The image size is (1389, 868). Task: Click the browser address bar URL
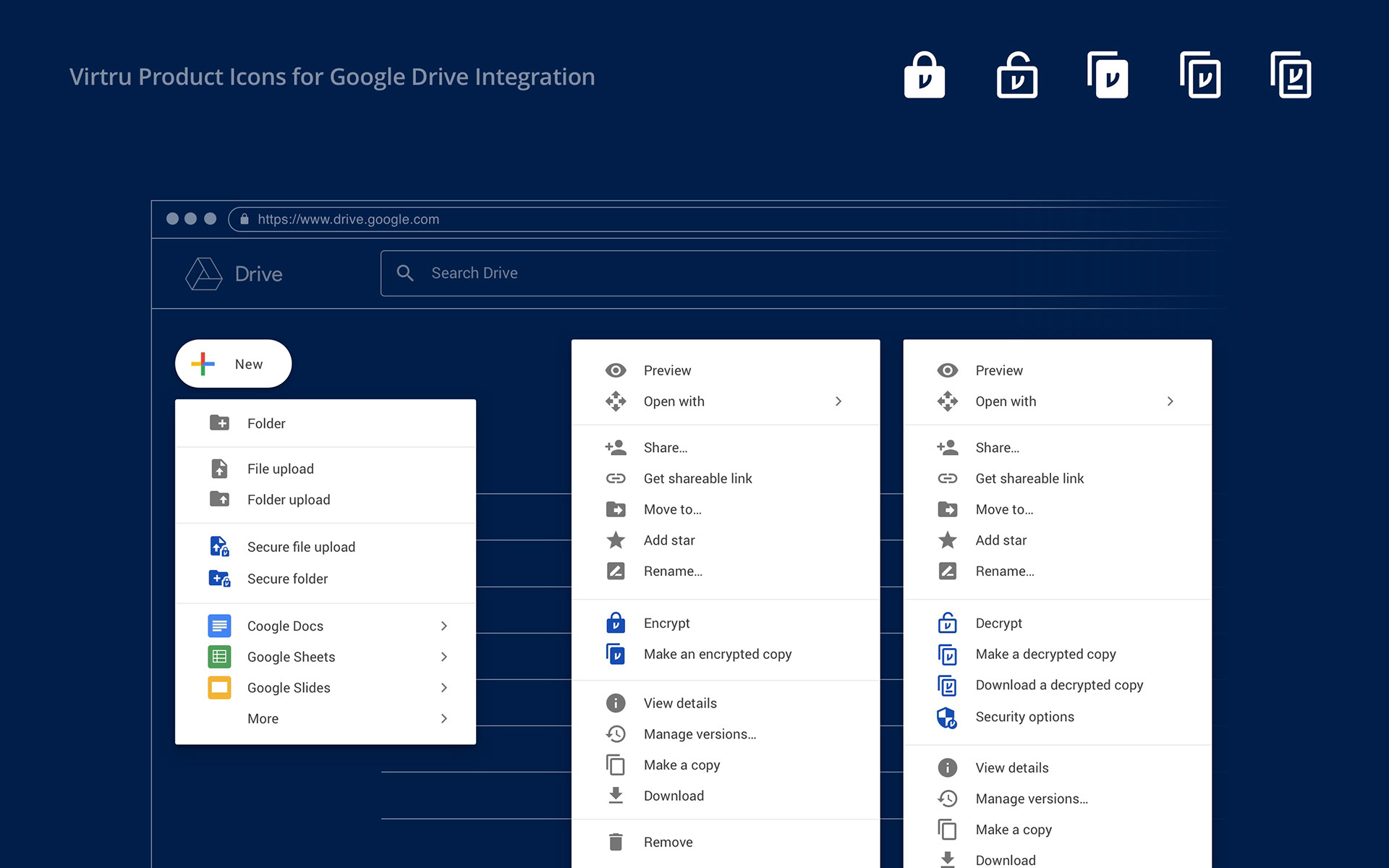click(348, 219)
